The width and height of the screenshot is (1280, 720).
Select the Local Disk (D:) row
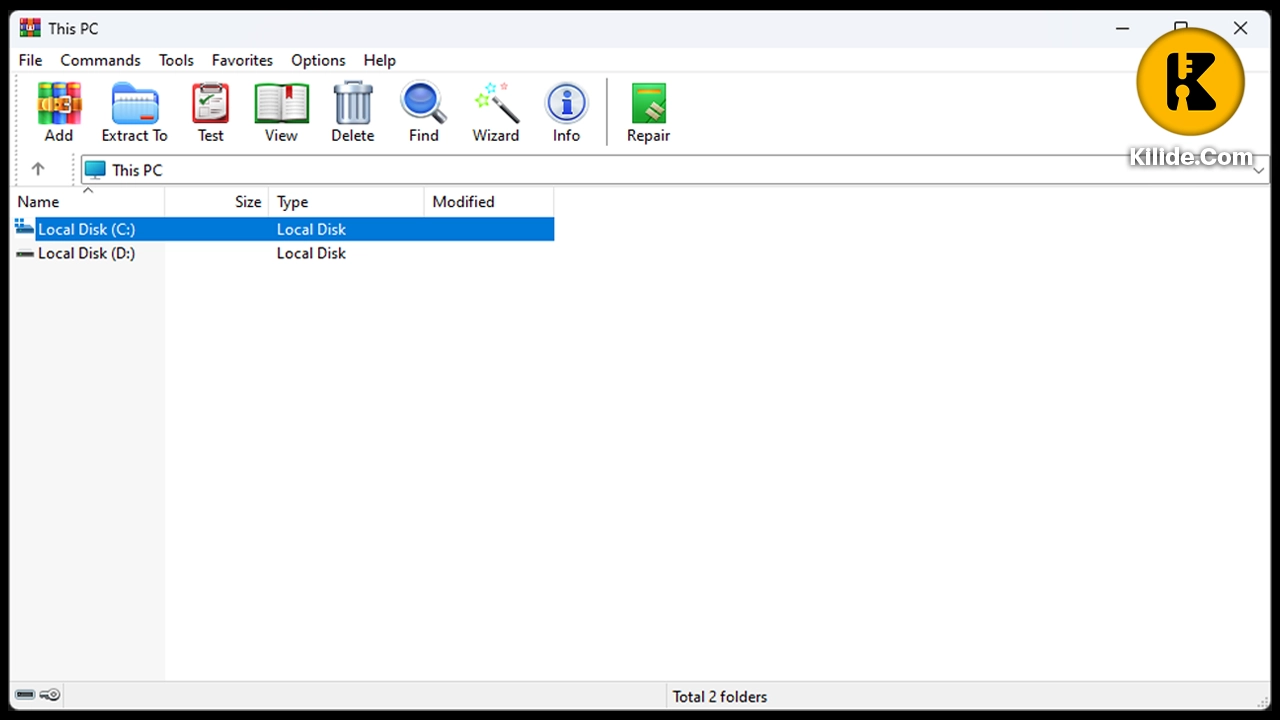[284, 253]
